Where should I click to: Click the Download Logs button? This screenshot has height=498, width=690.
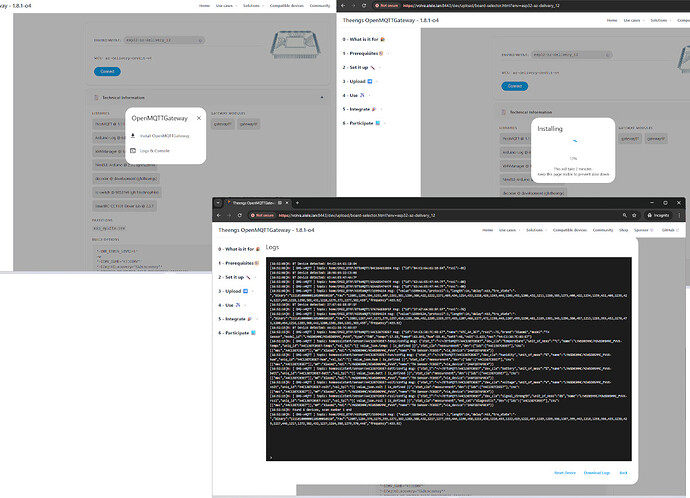(x=597, y=472)
